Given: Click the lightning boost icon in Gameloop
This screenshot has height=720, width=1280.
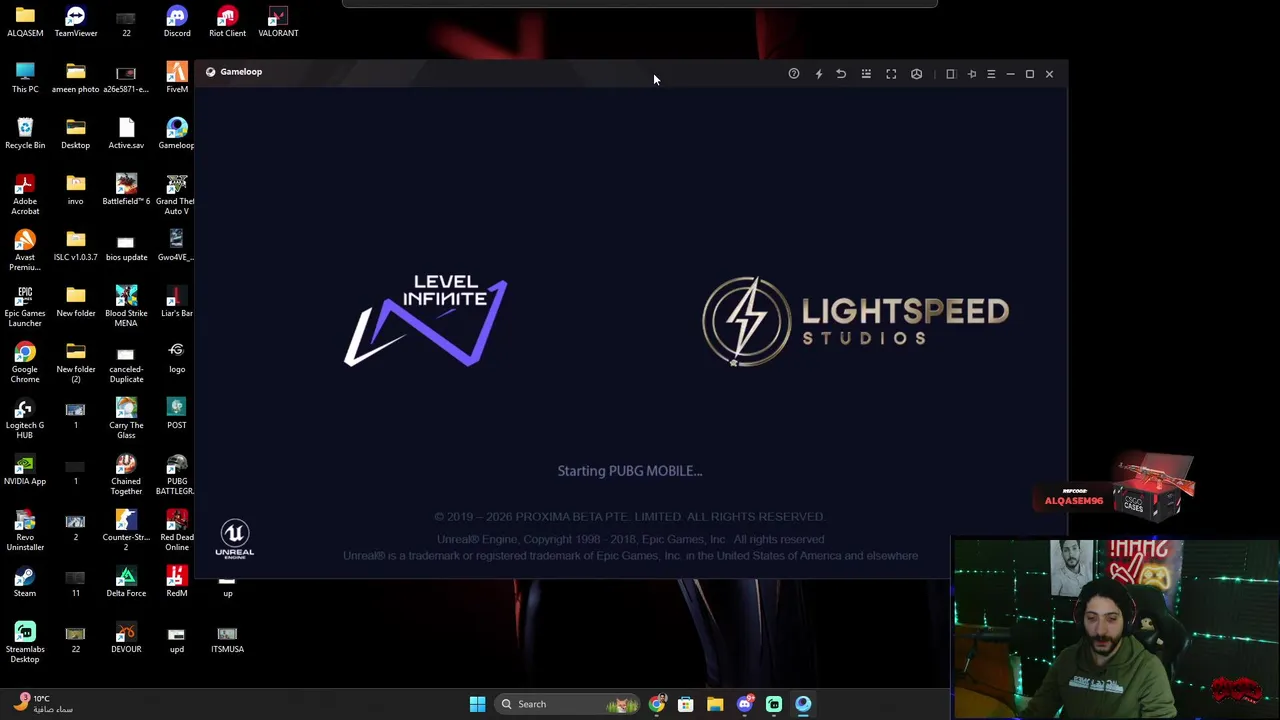Looking at the screenshot, I should [x=819, y=74].
